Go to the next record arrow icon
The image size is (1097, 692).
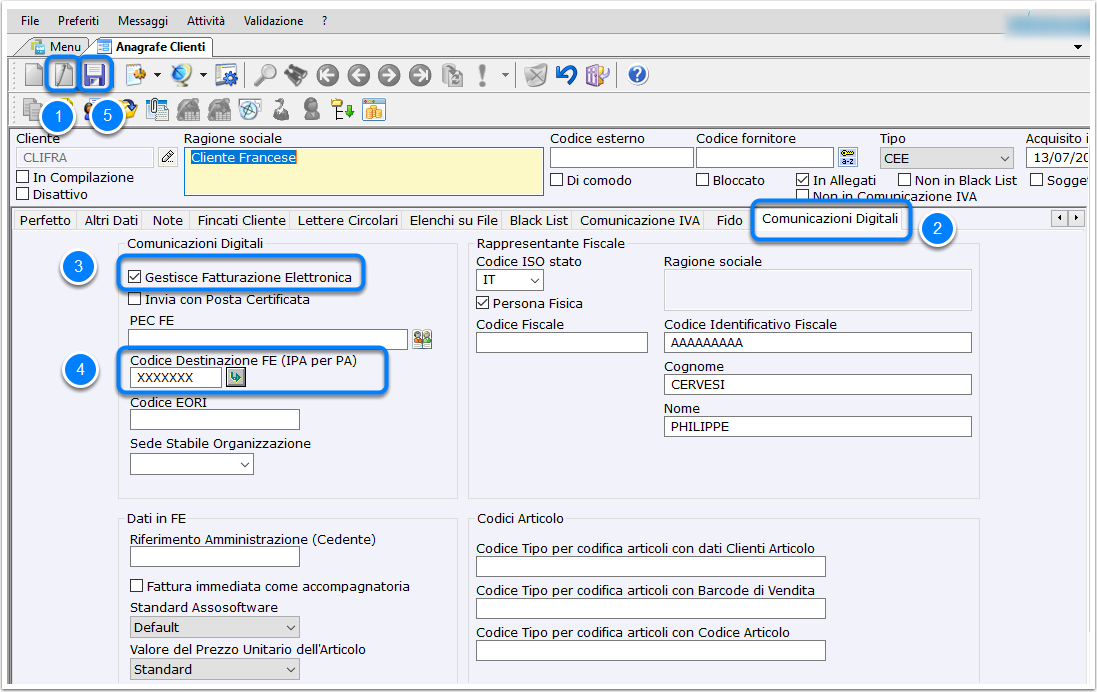click(389, 75)
